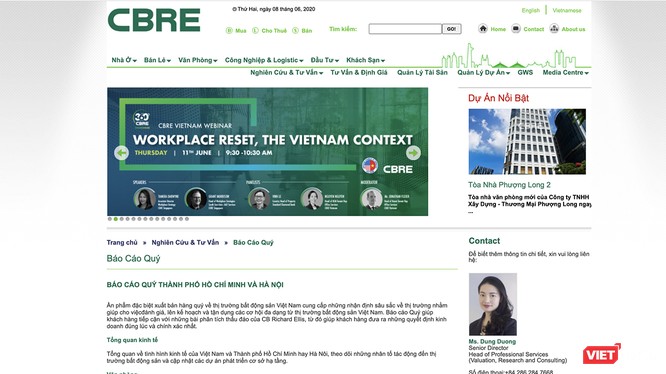Click the Ms. Dung Duong name link
Viewport: 666px width, 374px height.
point(492,341)
